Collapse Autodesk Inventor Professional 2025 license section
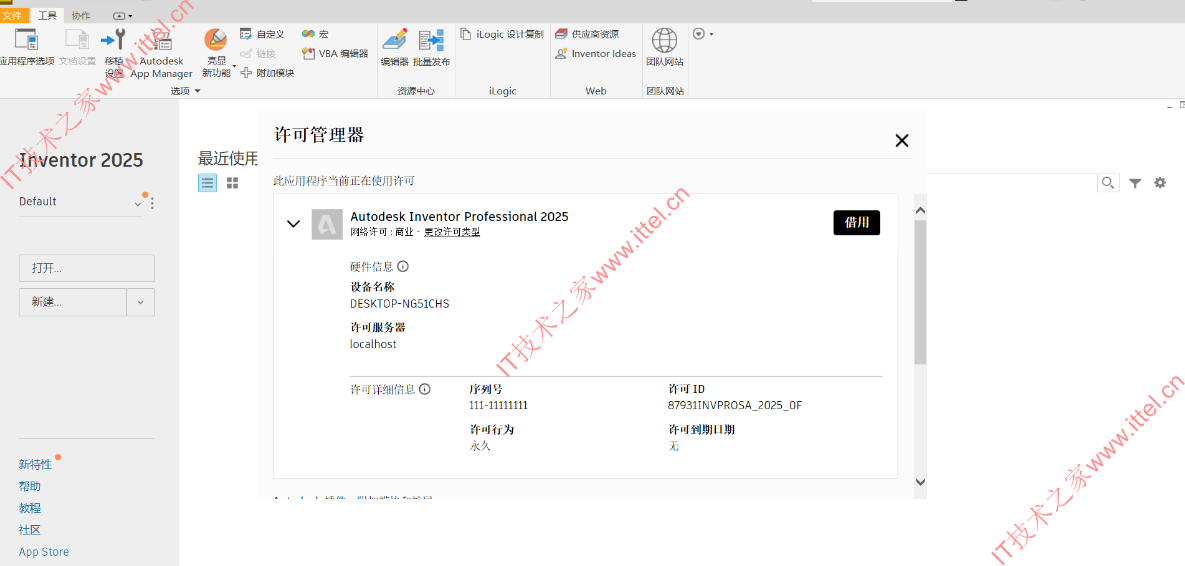The image size is (1185, 566). (x=294, y=224)
